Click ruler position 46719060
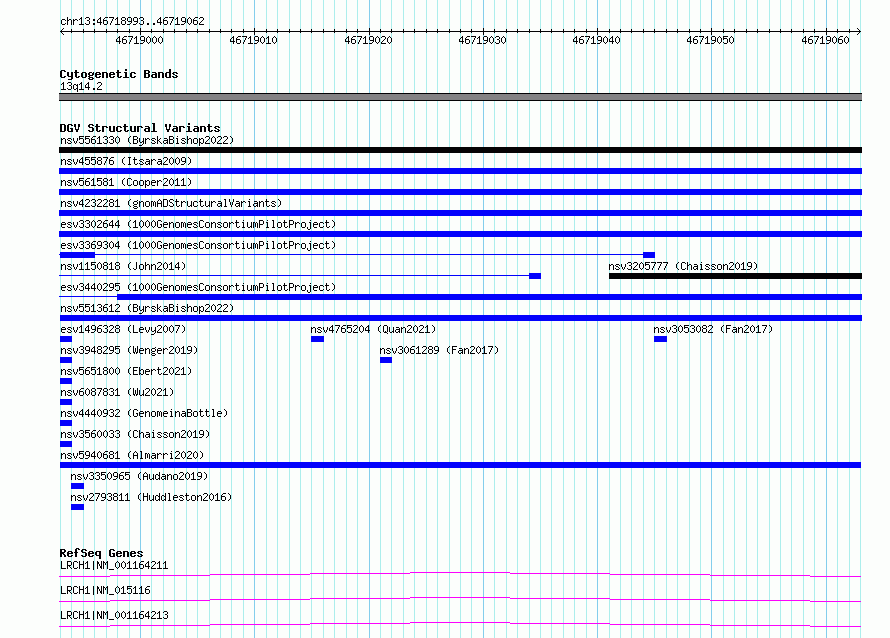 825,40
